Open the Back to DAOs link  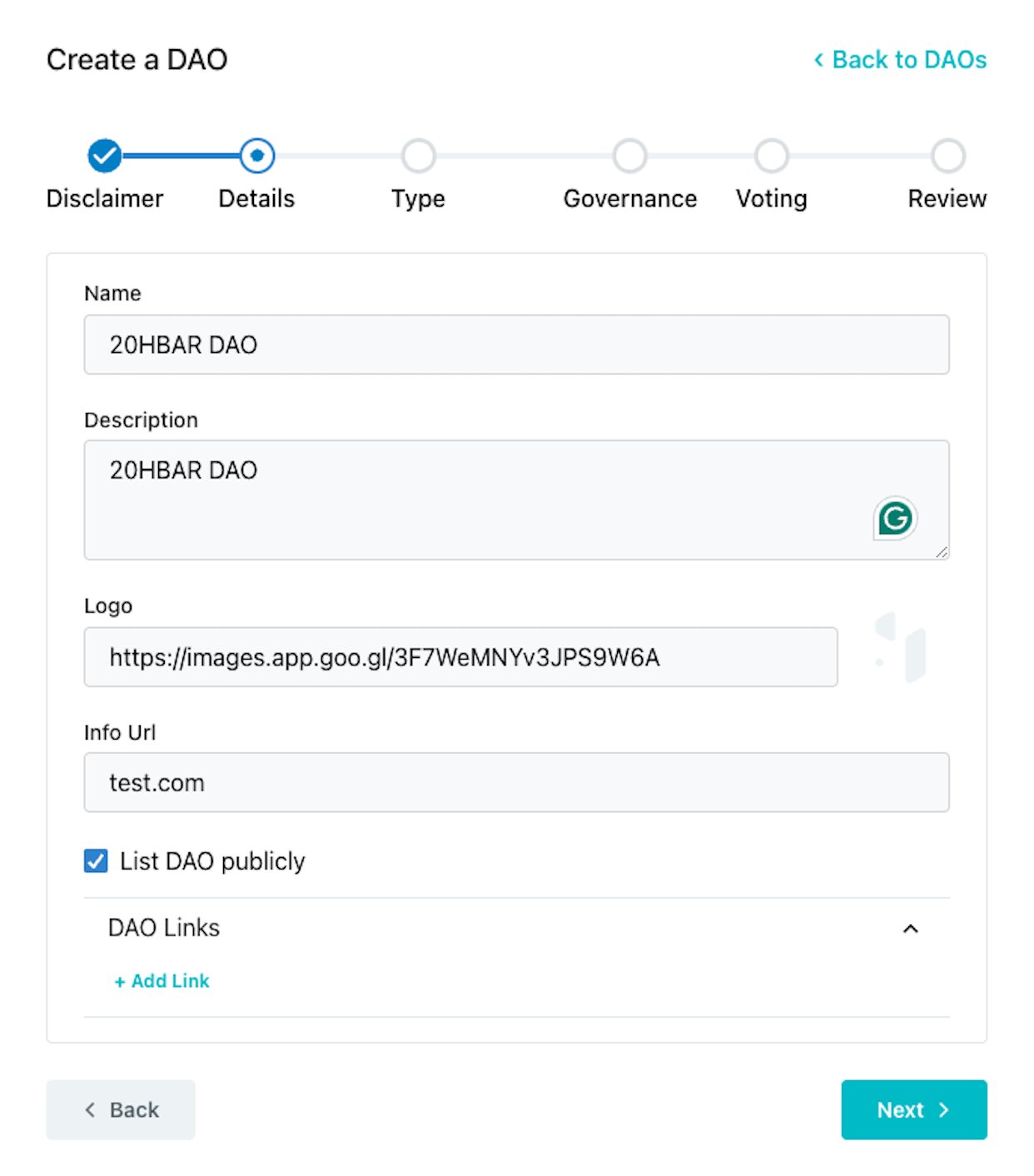click(x=900, y=60)
